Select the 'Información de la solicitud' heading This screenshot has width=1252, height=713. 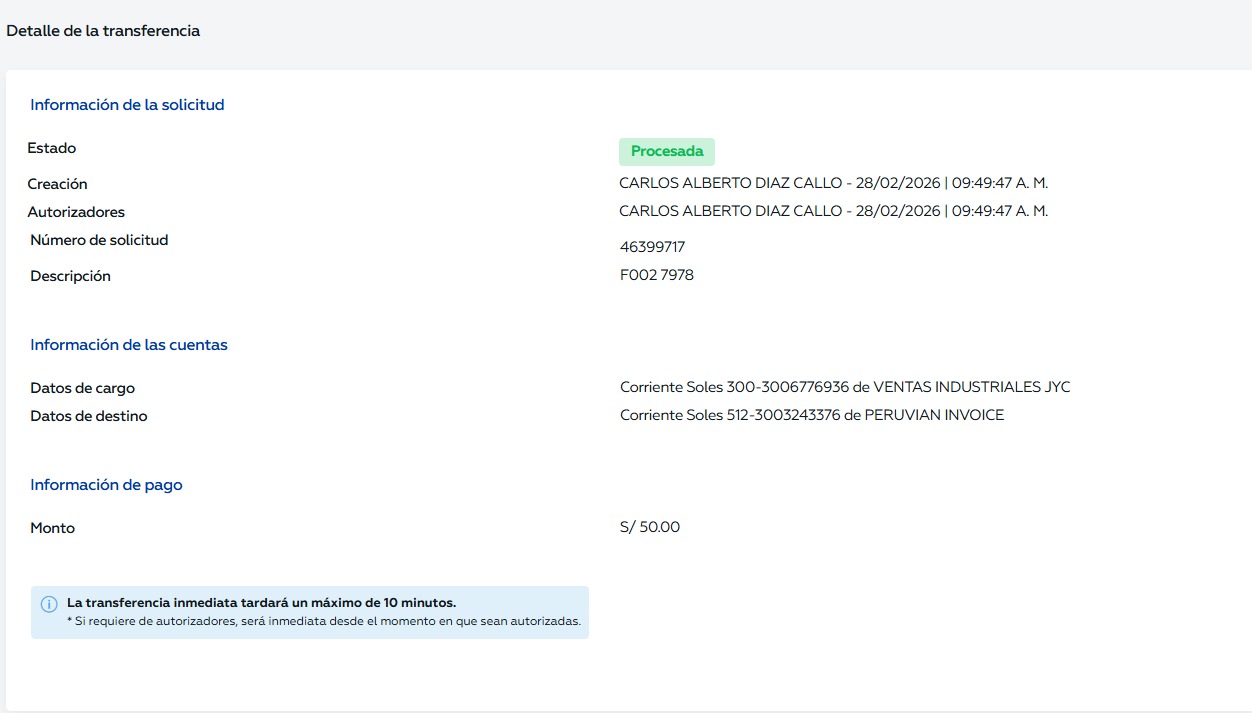(x=127, y=105)
